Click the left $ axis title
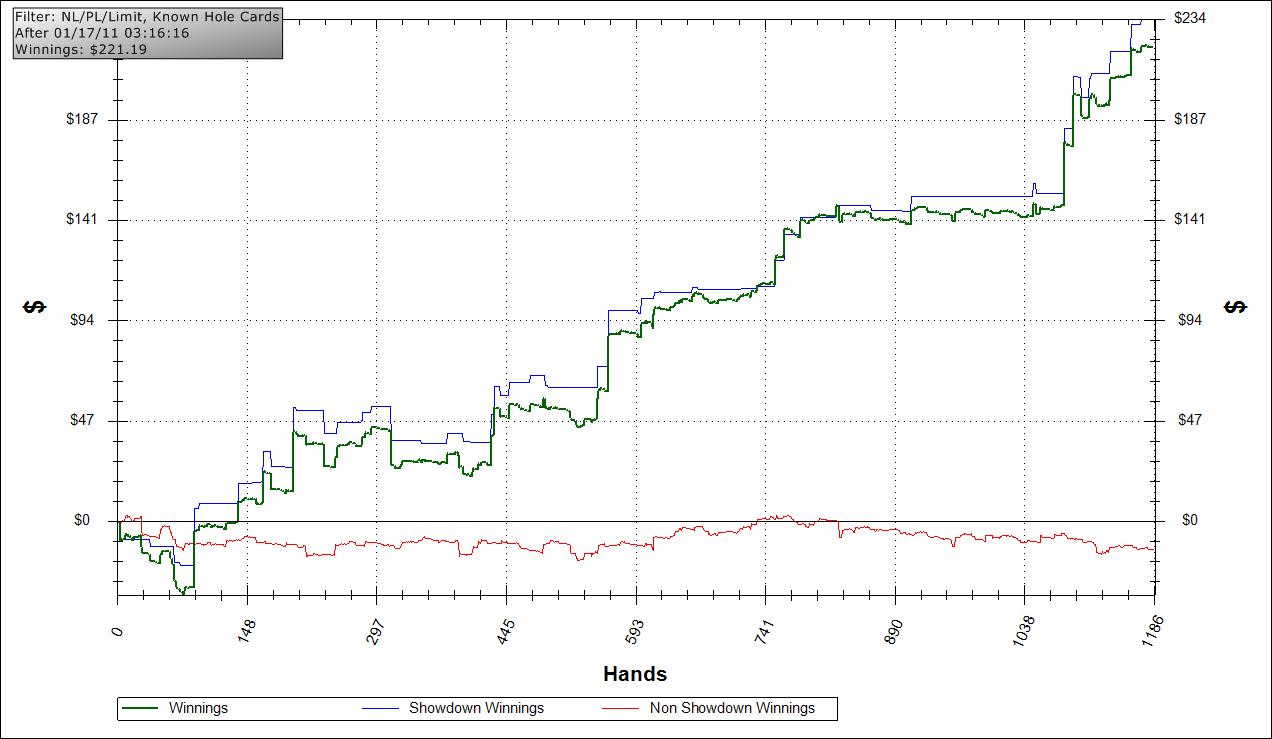The image size is (1272, 739). (x=34, y=307)
